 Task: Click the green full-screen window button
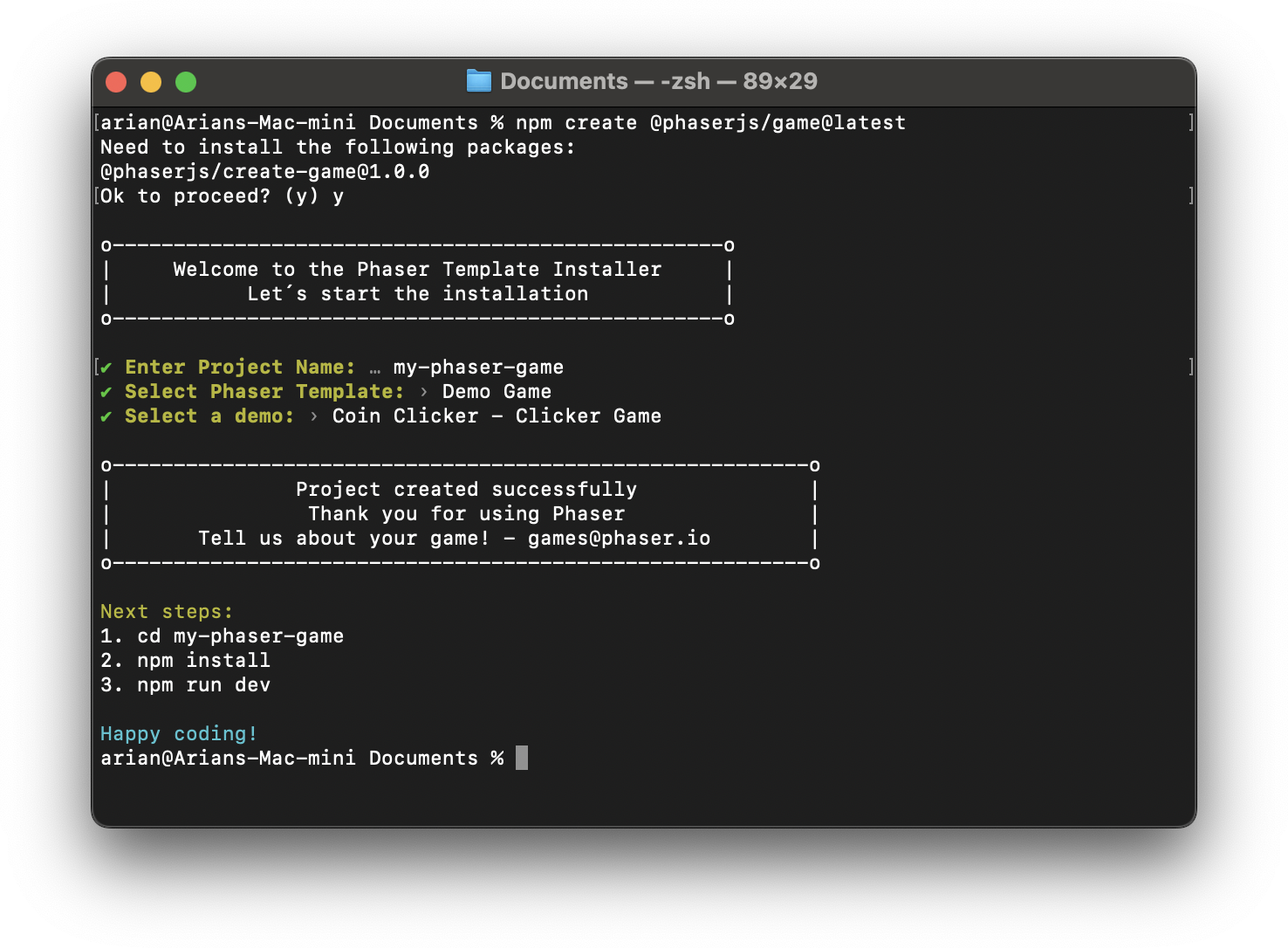(x=186, y=82)
